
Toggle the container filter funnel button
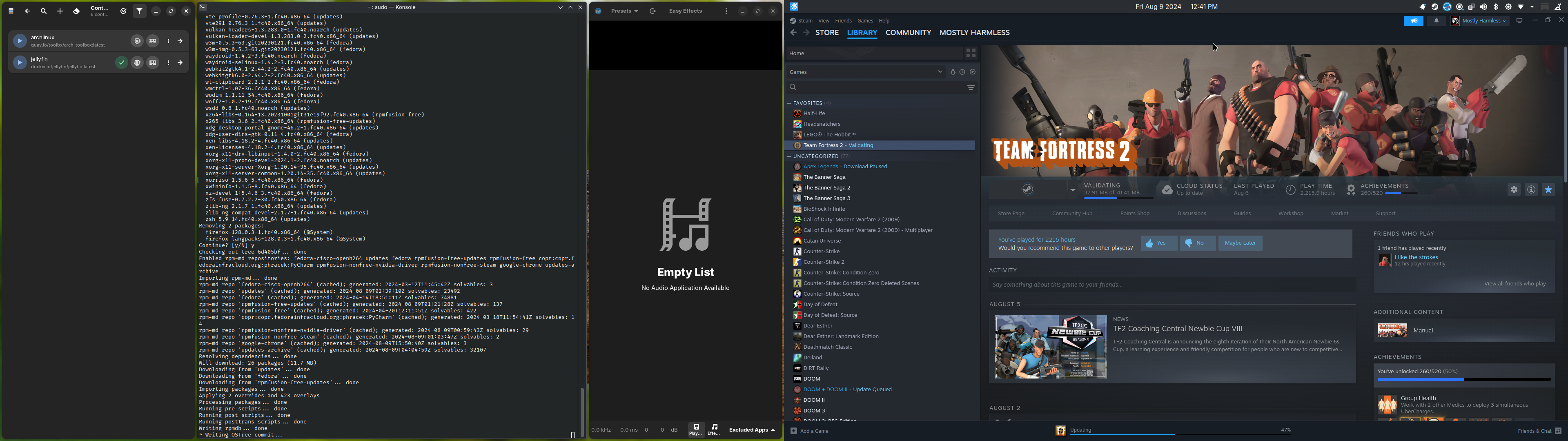click(140, 11)
